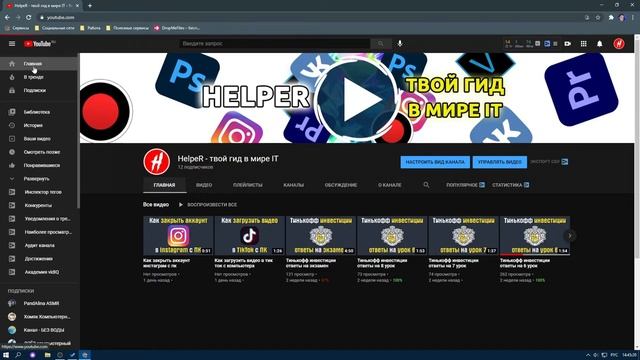Open the Create video camera icon
This screenshot has height=360, width=640.
coord(568,44)
